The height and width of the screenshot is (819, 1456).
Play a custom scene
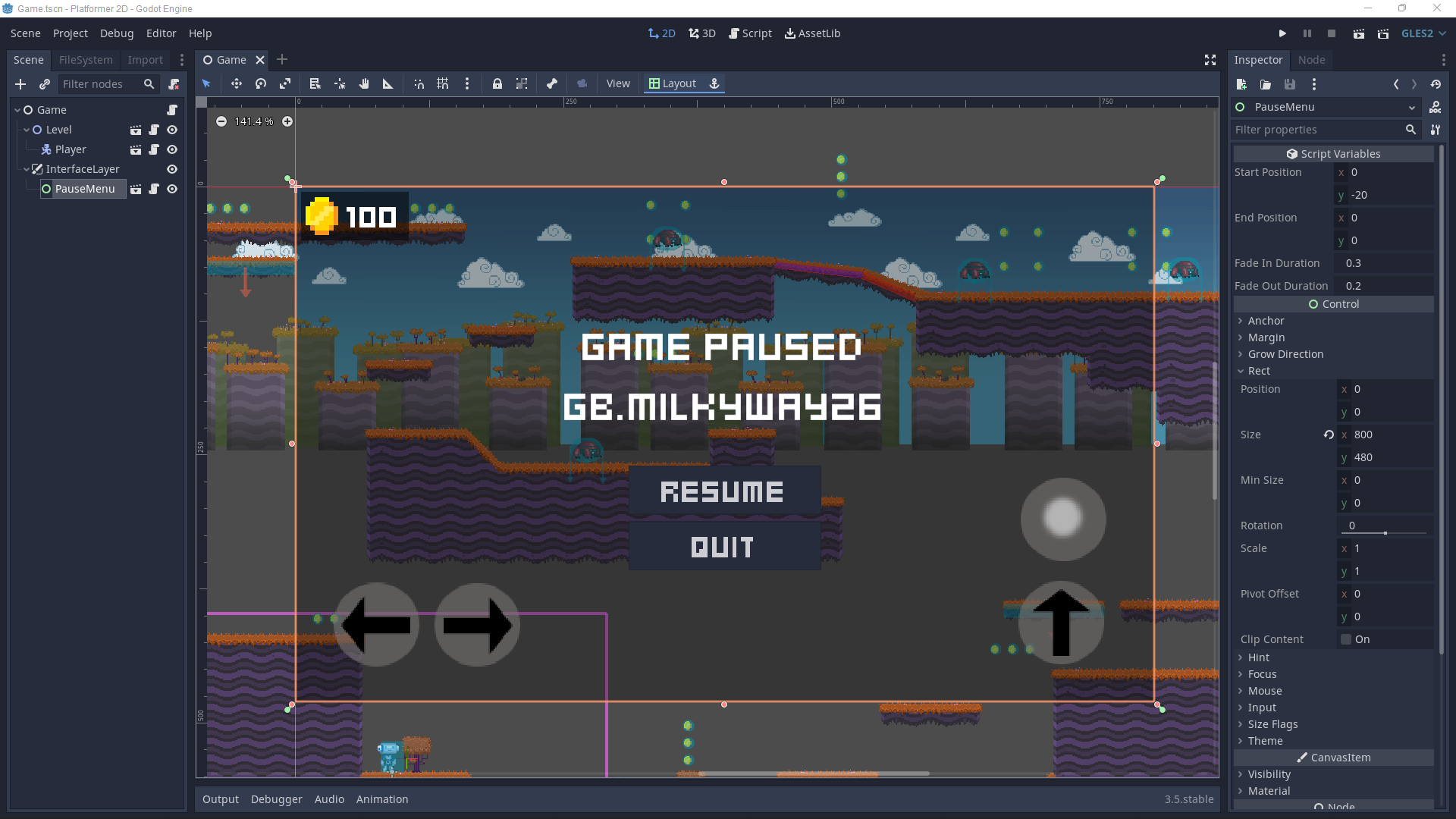point(1383,33)
